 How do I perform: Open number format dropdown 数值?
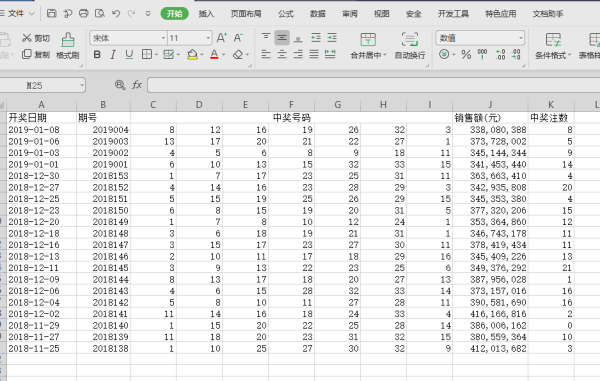(520, 38)
